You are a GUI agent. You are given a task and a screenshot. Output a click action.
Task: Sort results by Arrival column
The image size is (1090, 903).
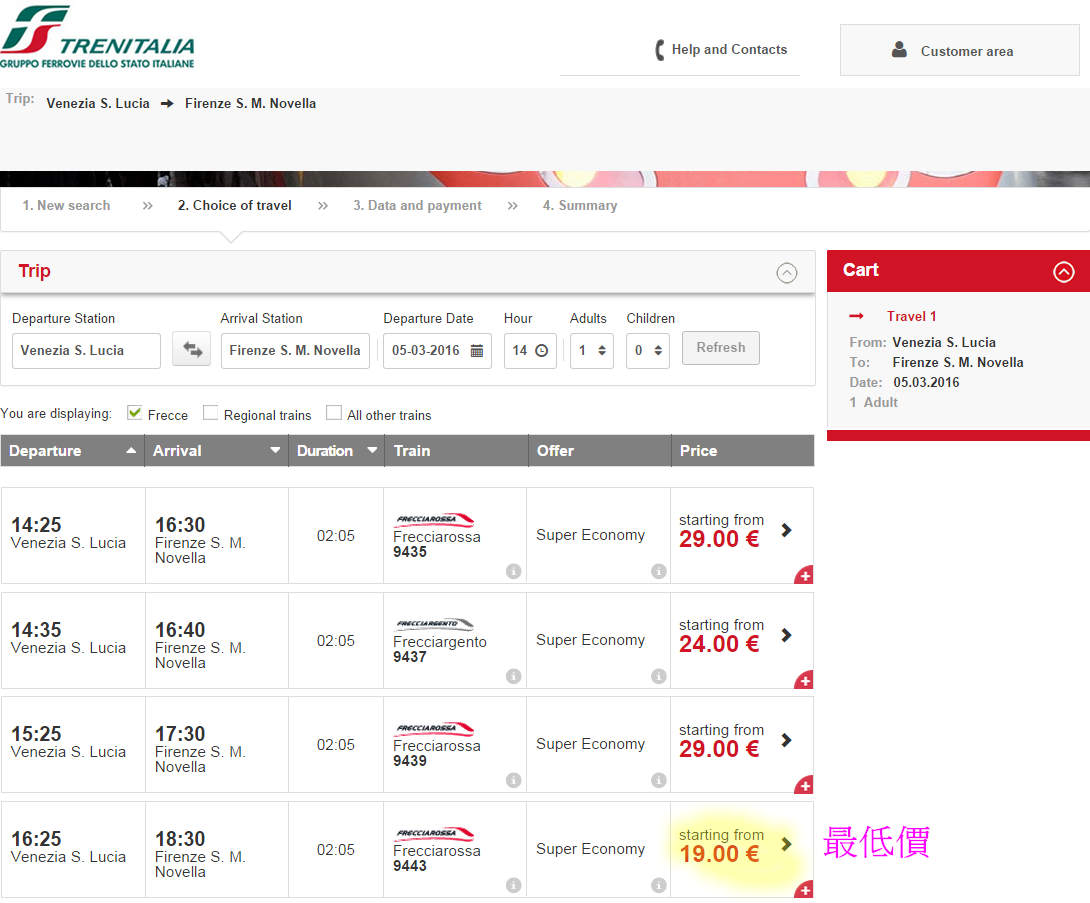point(216,450)
